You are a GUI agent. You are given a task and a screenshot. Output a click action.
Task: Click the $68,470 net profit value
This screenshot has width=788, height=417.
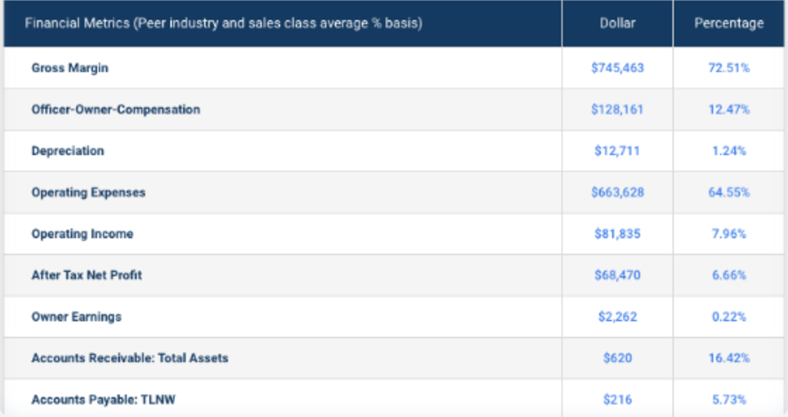(617, 275)
